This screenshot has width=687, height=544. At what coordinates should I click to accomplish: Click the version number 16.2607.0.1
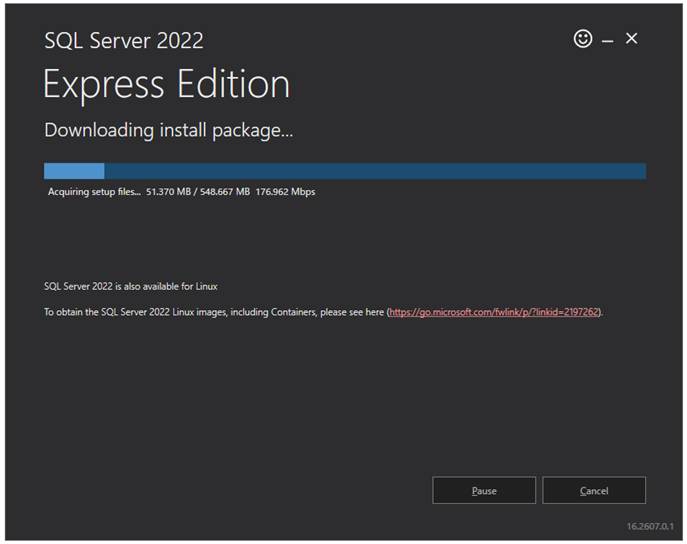pos(650,526)
